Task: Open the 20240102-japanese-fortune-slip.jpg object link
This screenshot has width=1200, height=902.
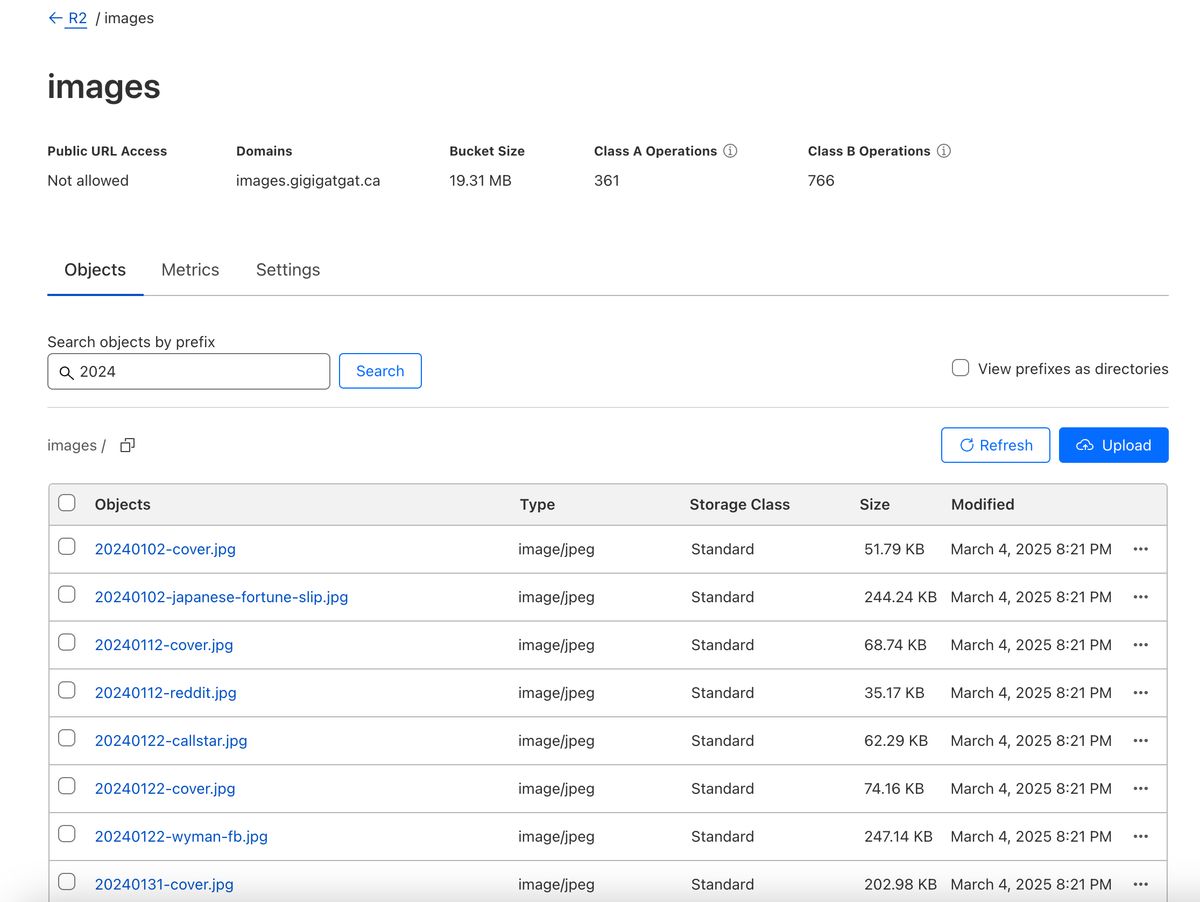Action: 221,597
